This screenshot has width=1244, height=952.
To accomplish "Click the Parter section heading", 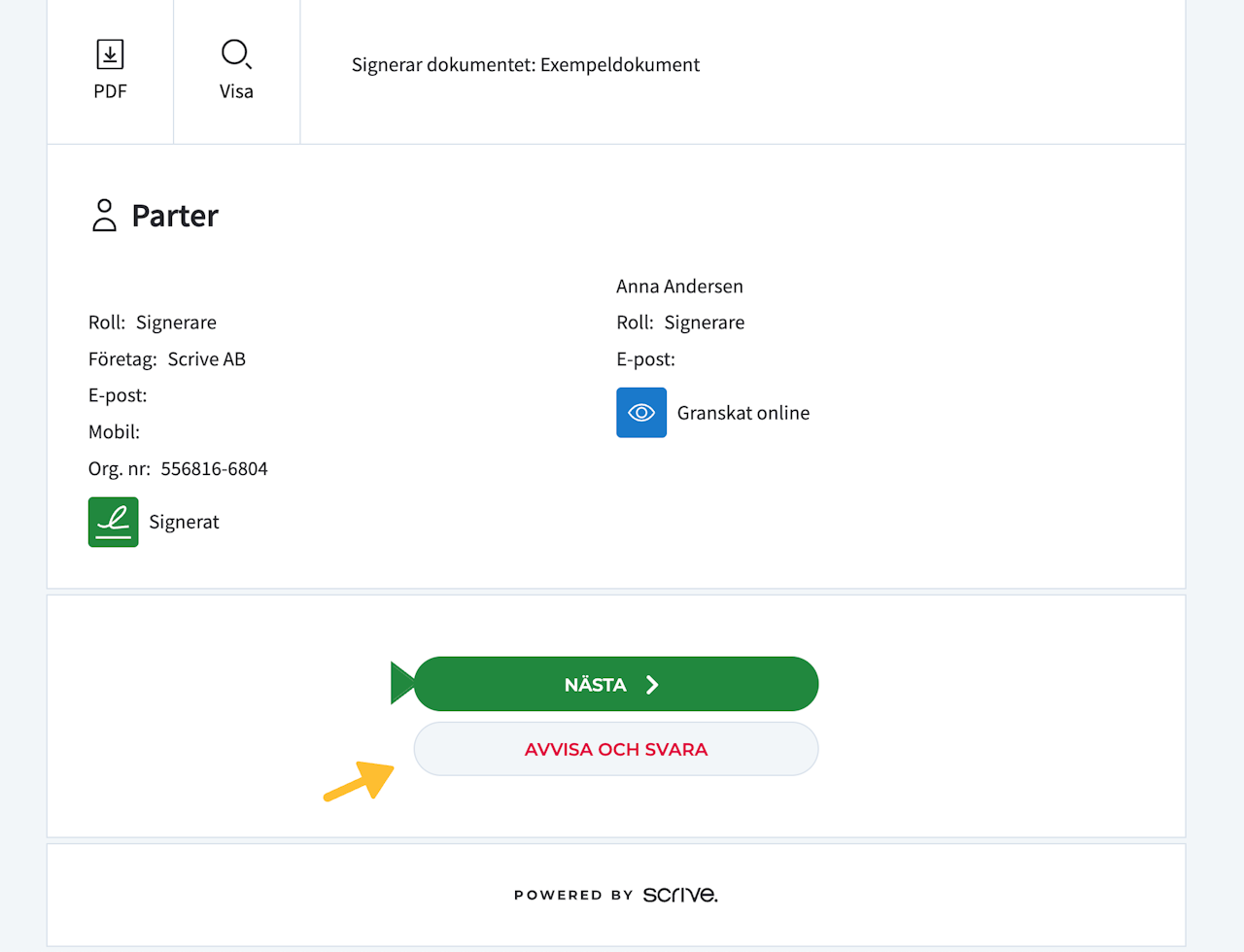I will tap(175, 216).
